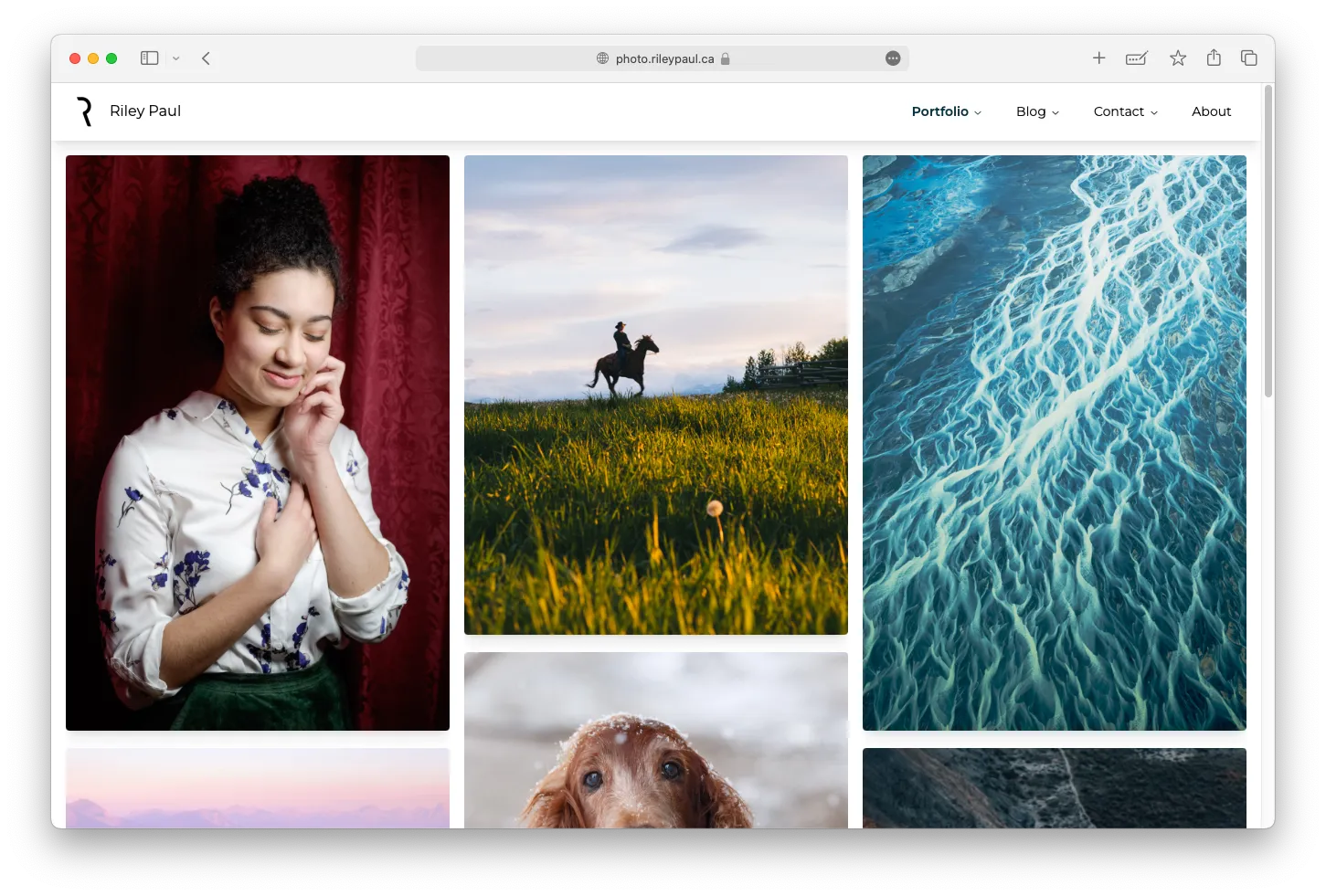This screenshot has width=1326, height=896.
Task: Open the horse rider photo thumbnail
Action: coord(655,395)
